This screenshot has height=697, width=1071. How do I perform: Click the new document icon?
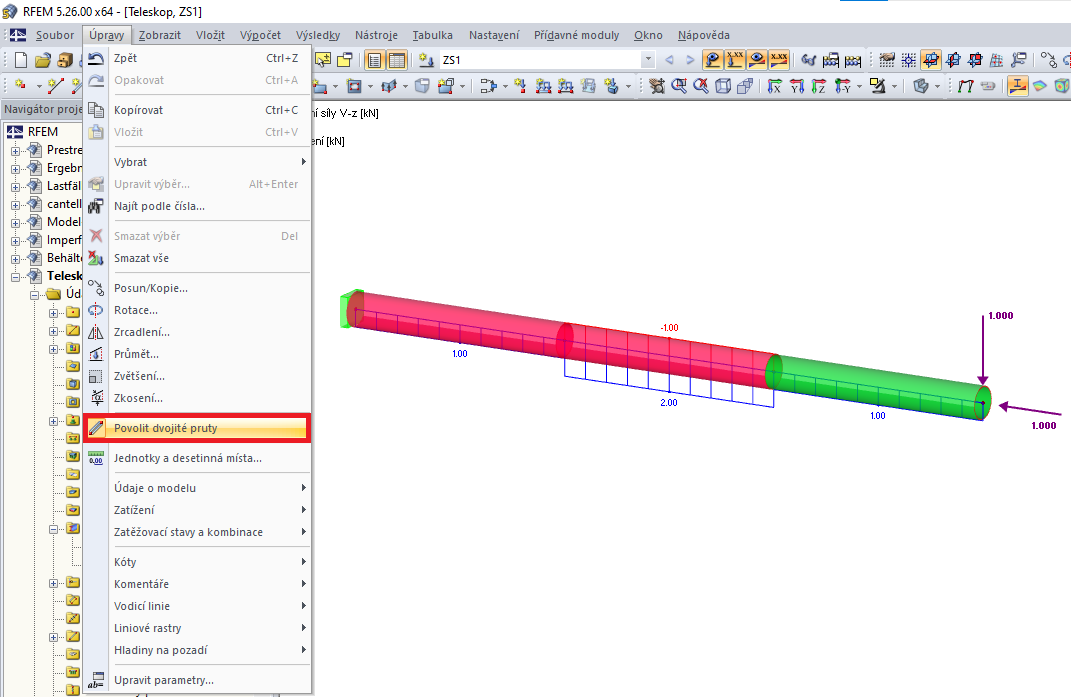(21, 60)
